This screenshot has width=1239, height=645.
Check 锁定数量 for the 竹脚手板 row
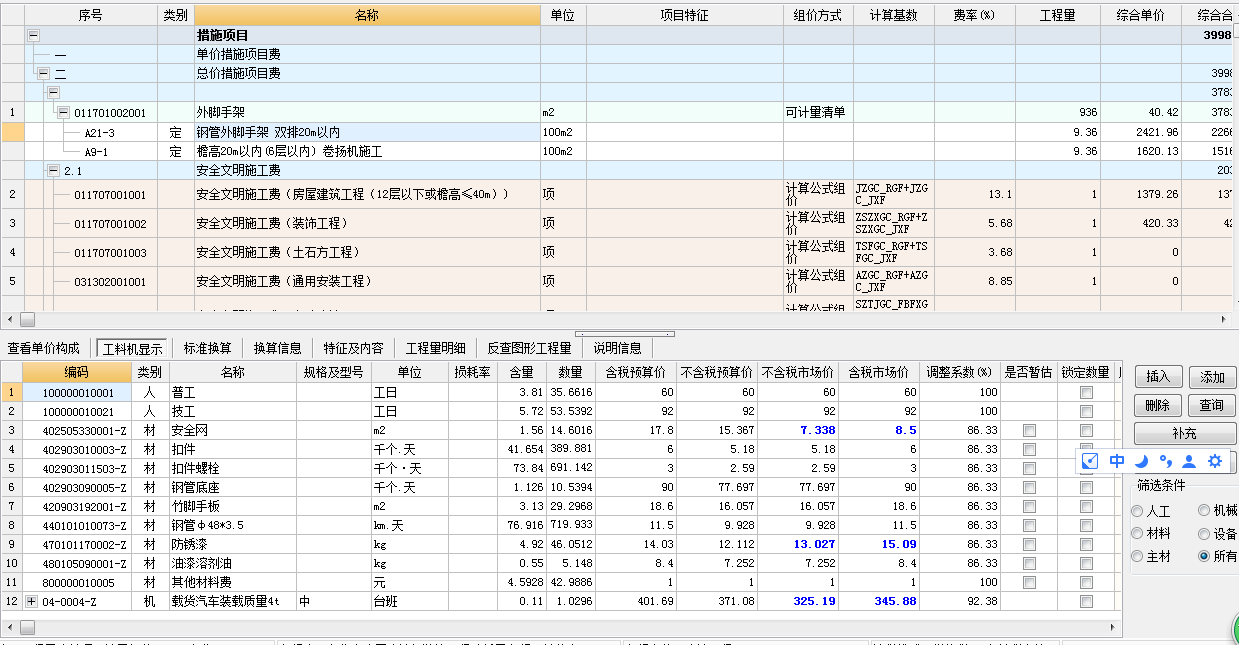pyautogui.click(x=1086, y=506)
